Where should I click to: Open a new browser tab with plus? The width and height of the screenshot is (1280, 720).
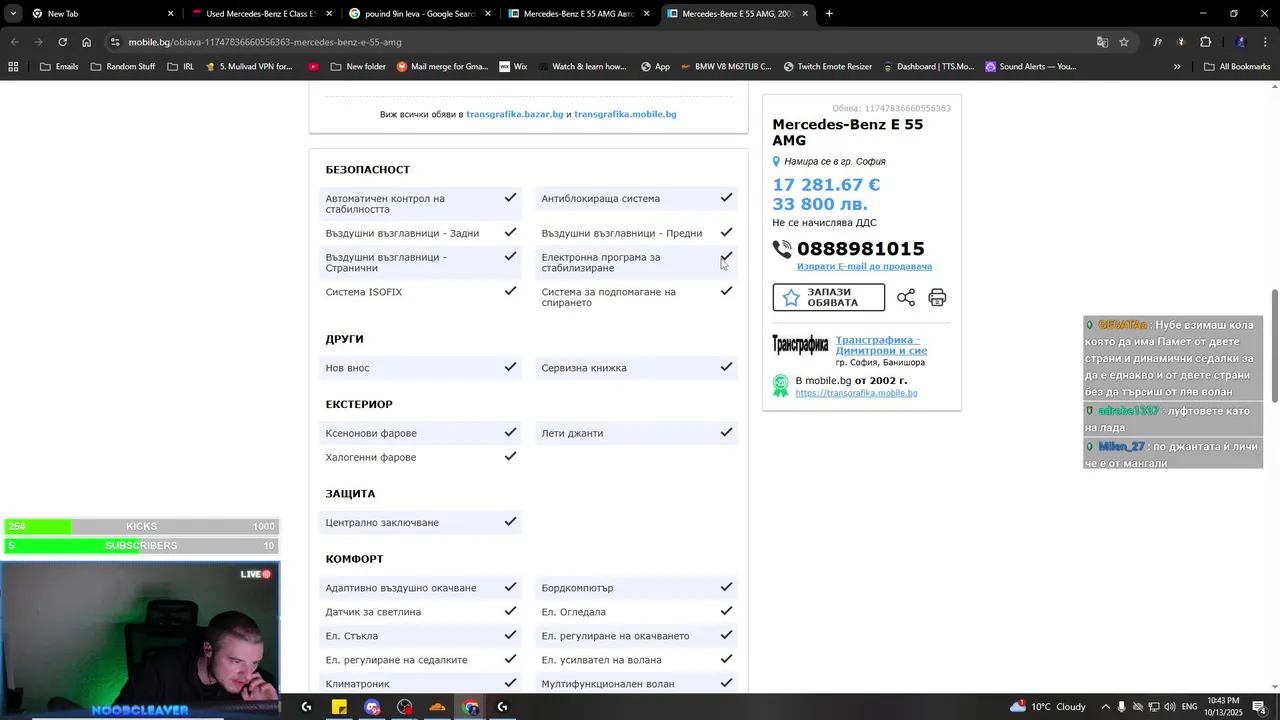pos(829,14)
